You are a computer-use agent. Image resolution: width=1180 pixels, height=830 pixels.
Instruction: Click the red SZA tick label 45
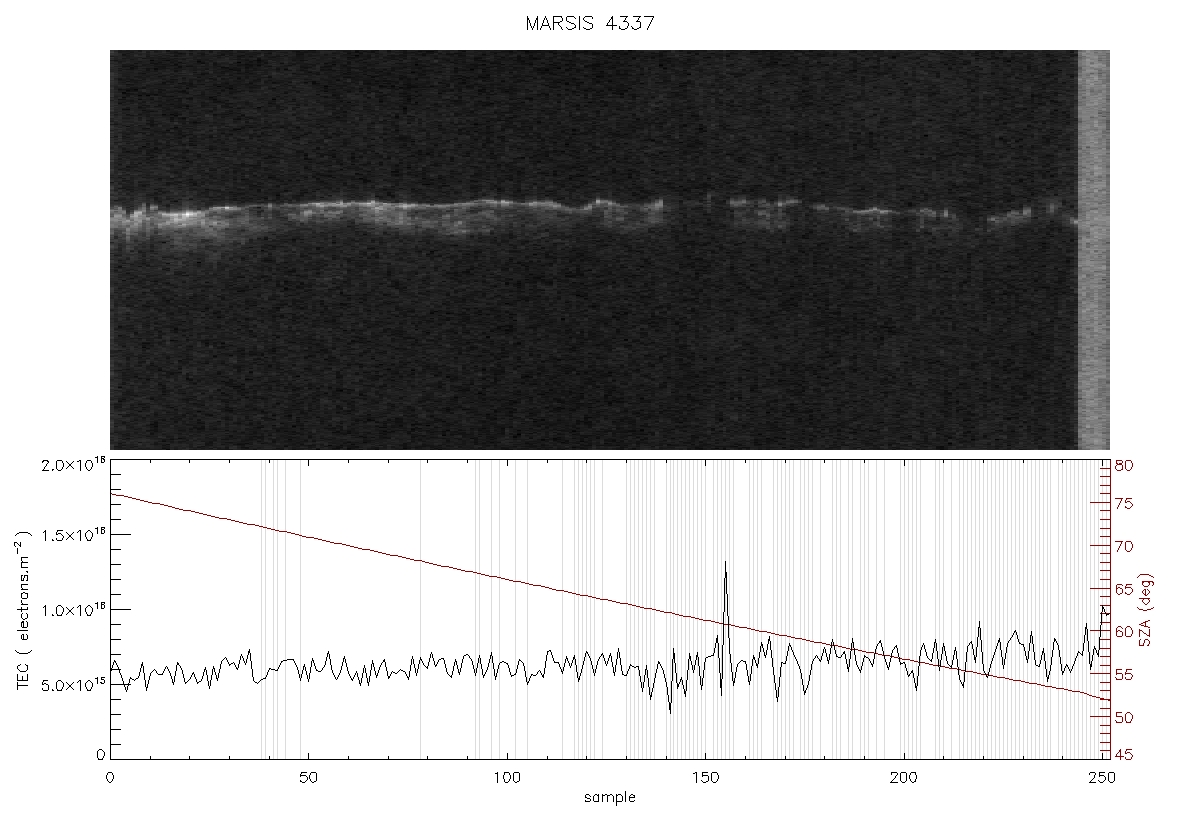tap(1124, 754)
